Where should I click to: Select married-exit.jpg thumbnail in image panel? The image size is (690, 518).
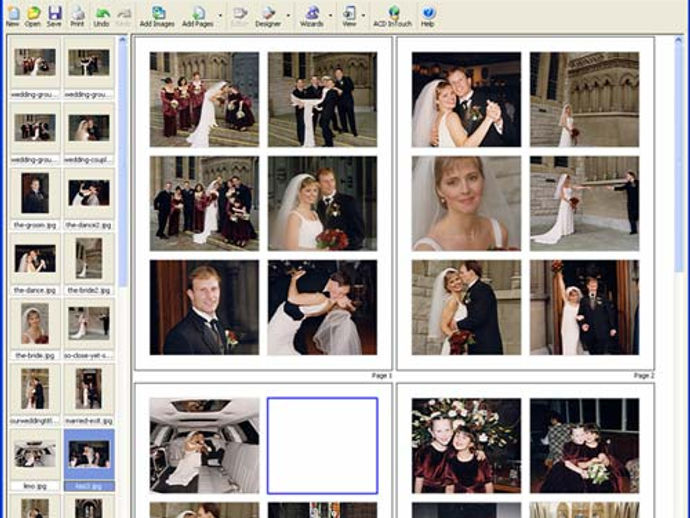[x=88, y=389]
